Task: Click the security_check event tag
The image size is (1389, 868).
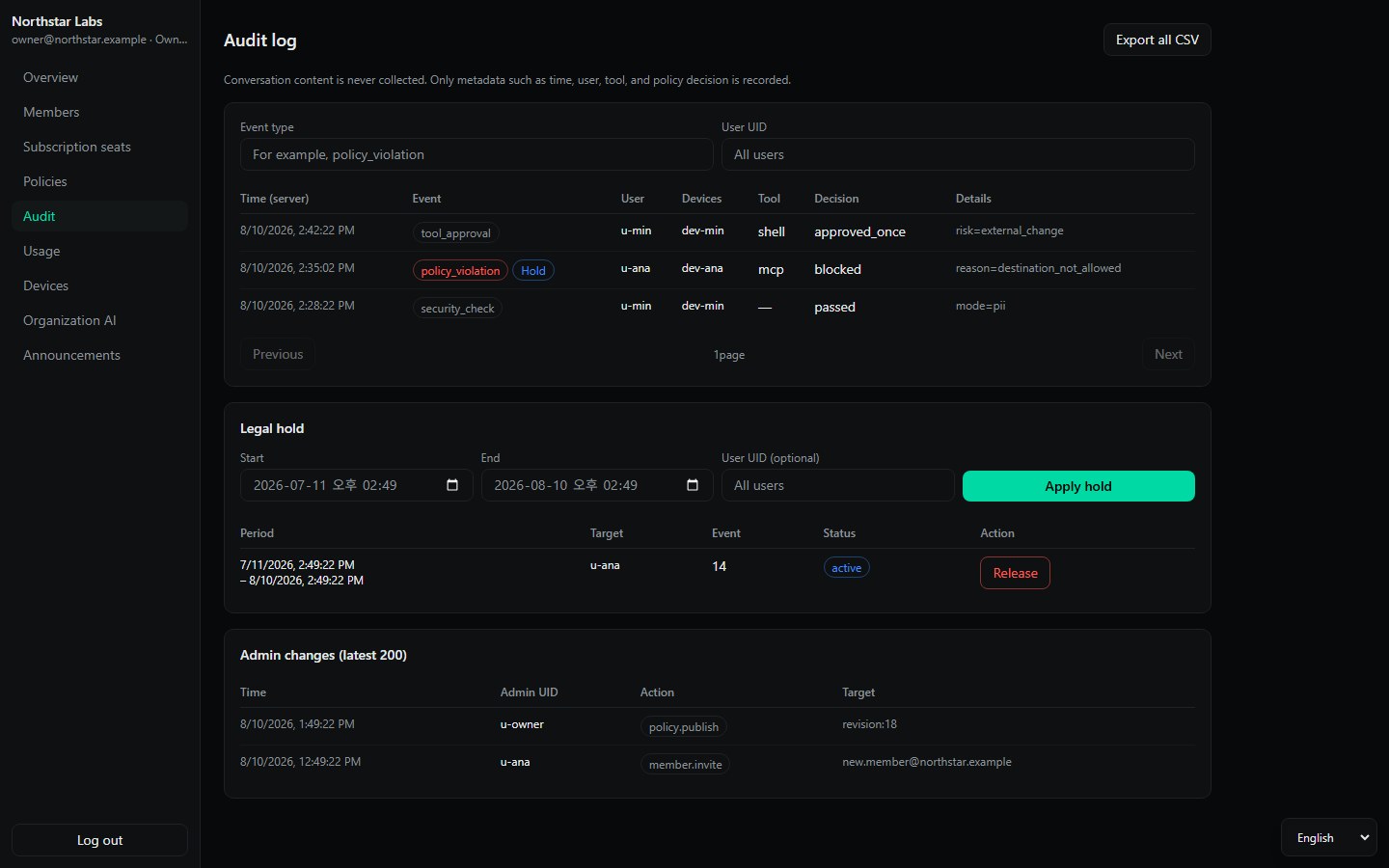Action: coord(457,308)
